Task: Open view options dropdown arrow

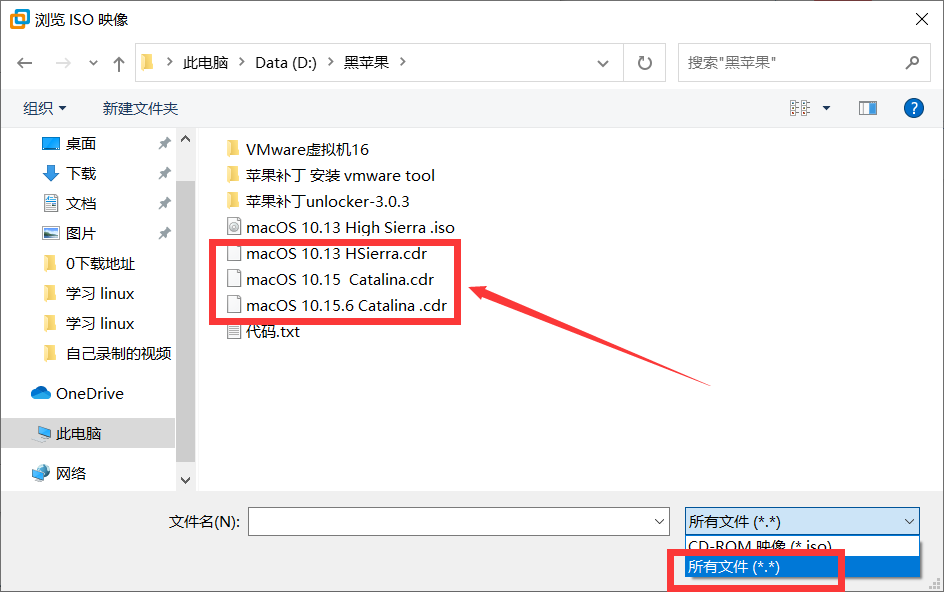Action: point(827,108)
